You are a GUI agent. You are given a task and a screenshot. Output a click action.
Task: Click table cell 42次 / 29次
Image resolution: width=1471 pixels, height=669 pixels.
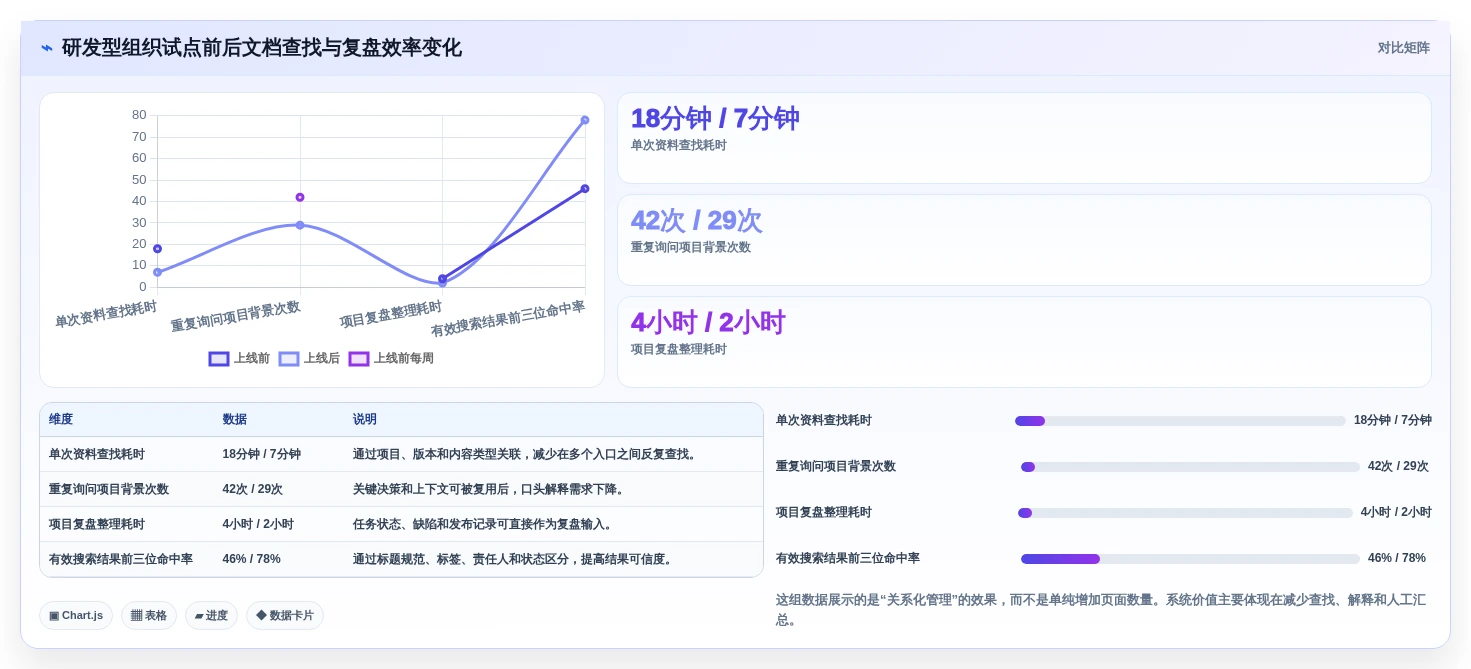[253, 489]
